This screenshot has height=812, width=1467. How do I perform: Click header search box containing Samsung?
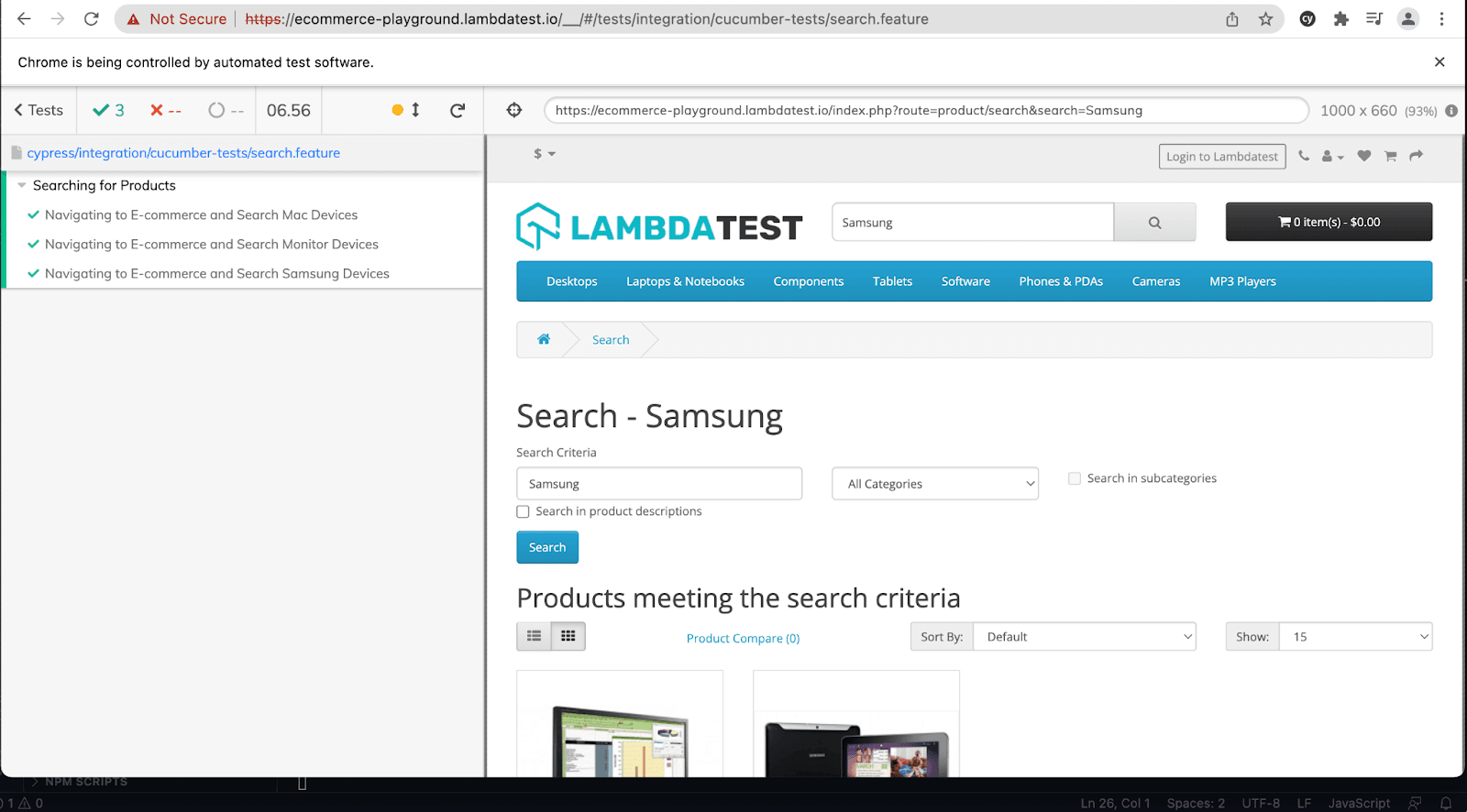[x=973, y=223]
